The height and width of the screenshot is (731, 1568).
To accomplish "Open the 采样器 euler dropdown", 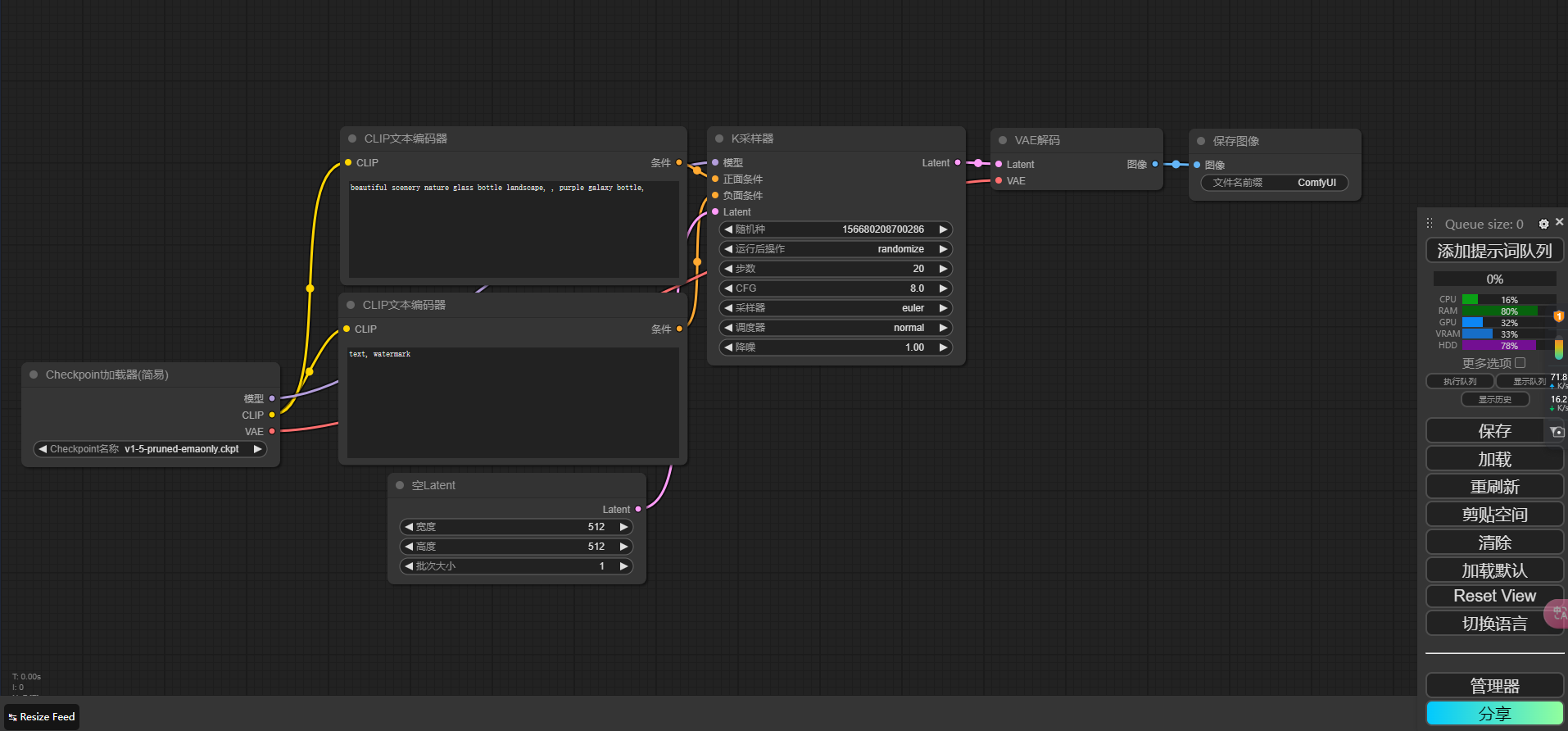I will [x=836, y=308].
